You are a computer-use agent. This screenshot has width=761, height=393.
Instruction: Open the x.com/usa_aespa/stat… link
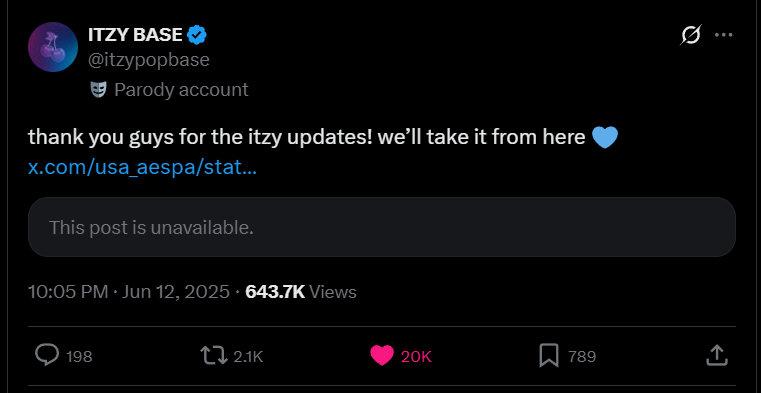tap(143, 168)
